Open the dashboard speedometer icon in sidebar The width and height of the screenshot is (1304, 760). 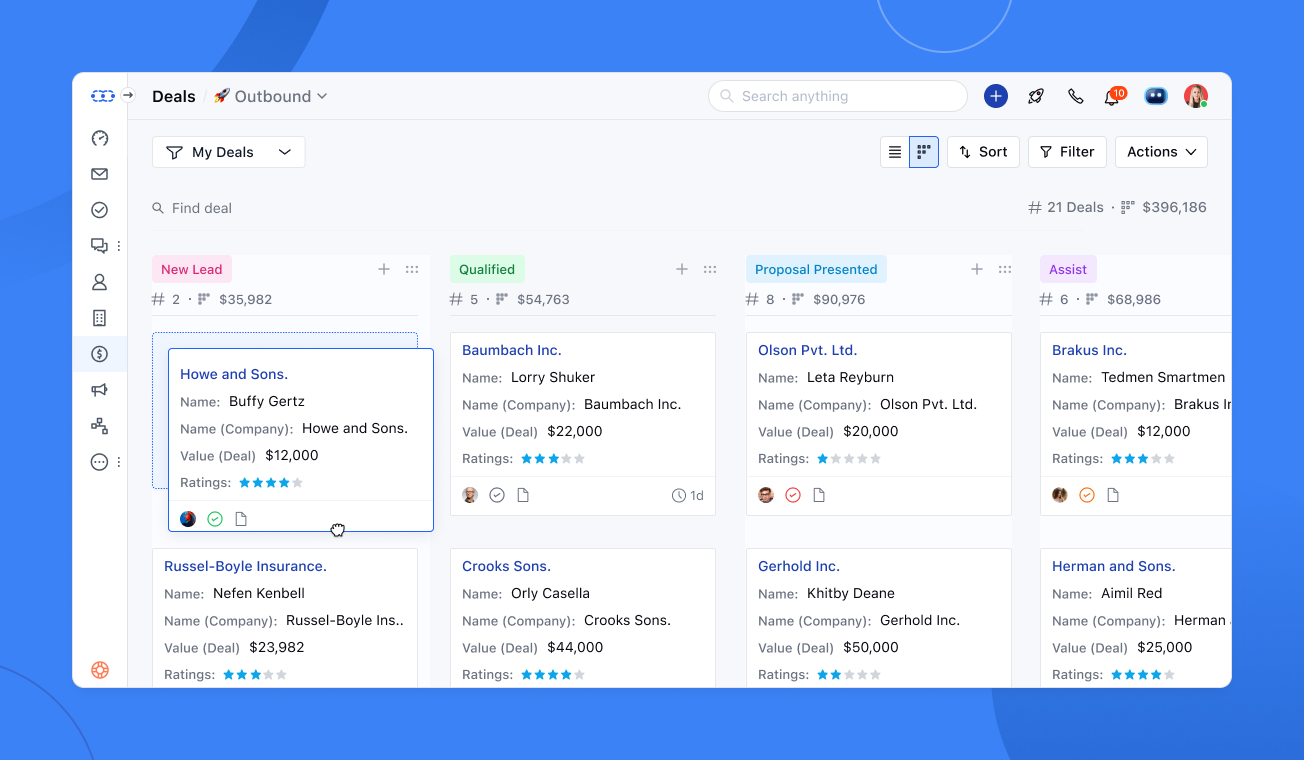tap(99, 137)
